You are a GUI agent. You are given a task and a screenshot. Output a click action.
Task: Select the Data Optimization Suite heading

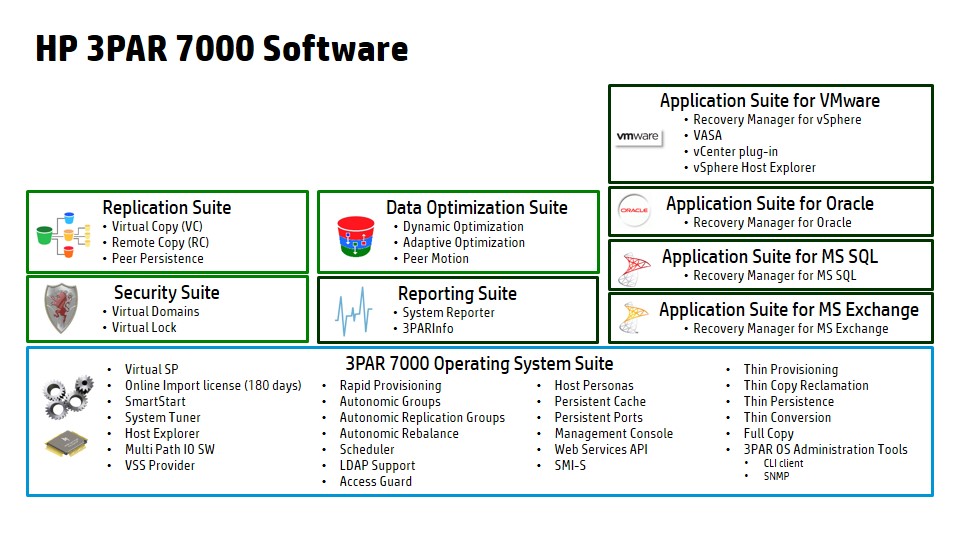click(476, 208)
